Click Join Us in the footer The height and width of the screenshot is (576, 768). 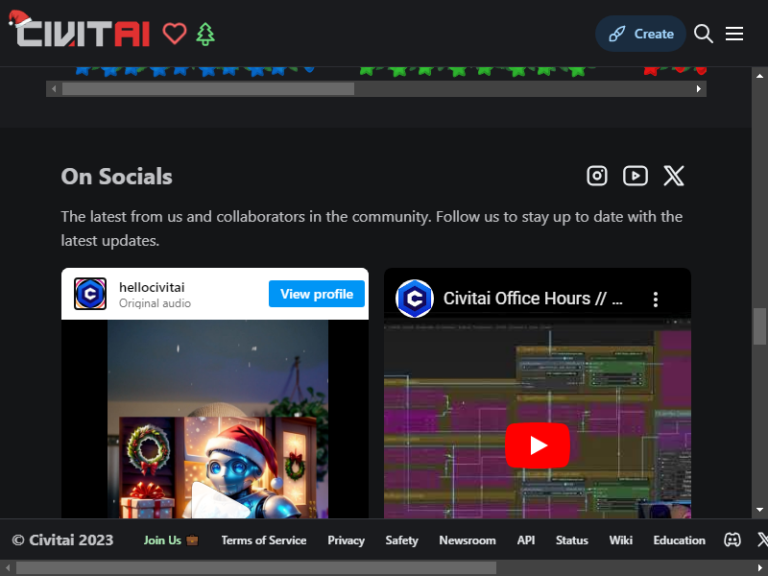coord(170,540)
